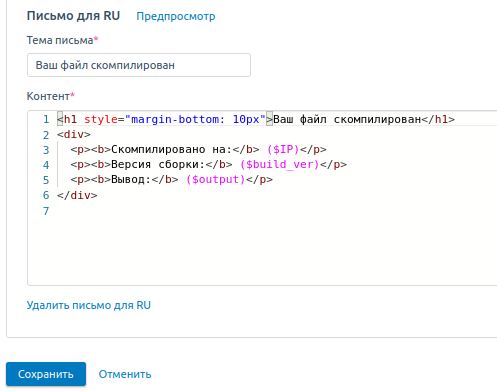
Task: Select line number 4 in gutter
Action: tap(46, 165)
